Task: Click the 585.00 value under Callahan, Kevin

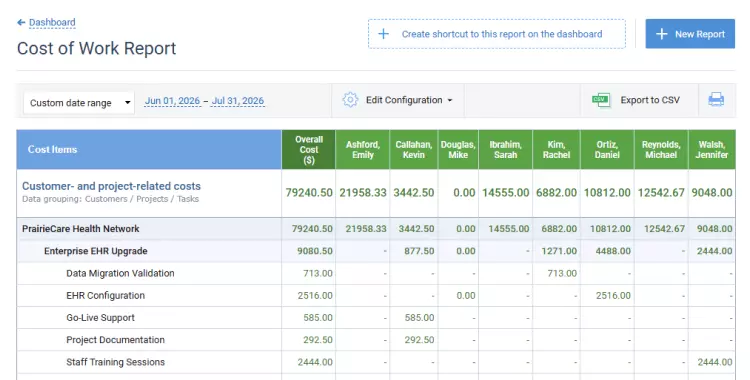Action: (x=419, y=318)
